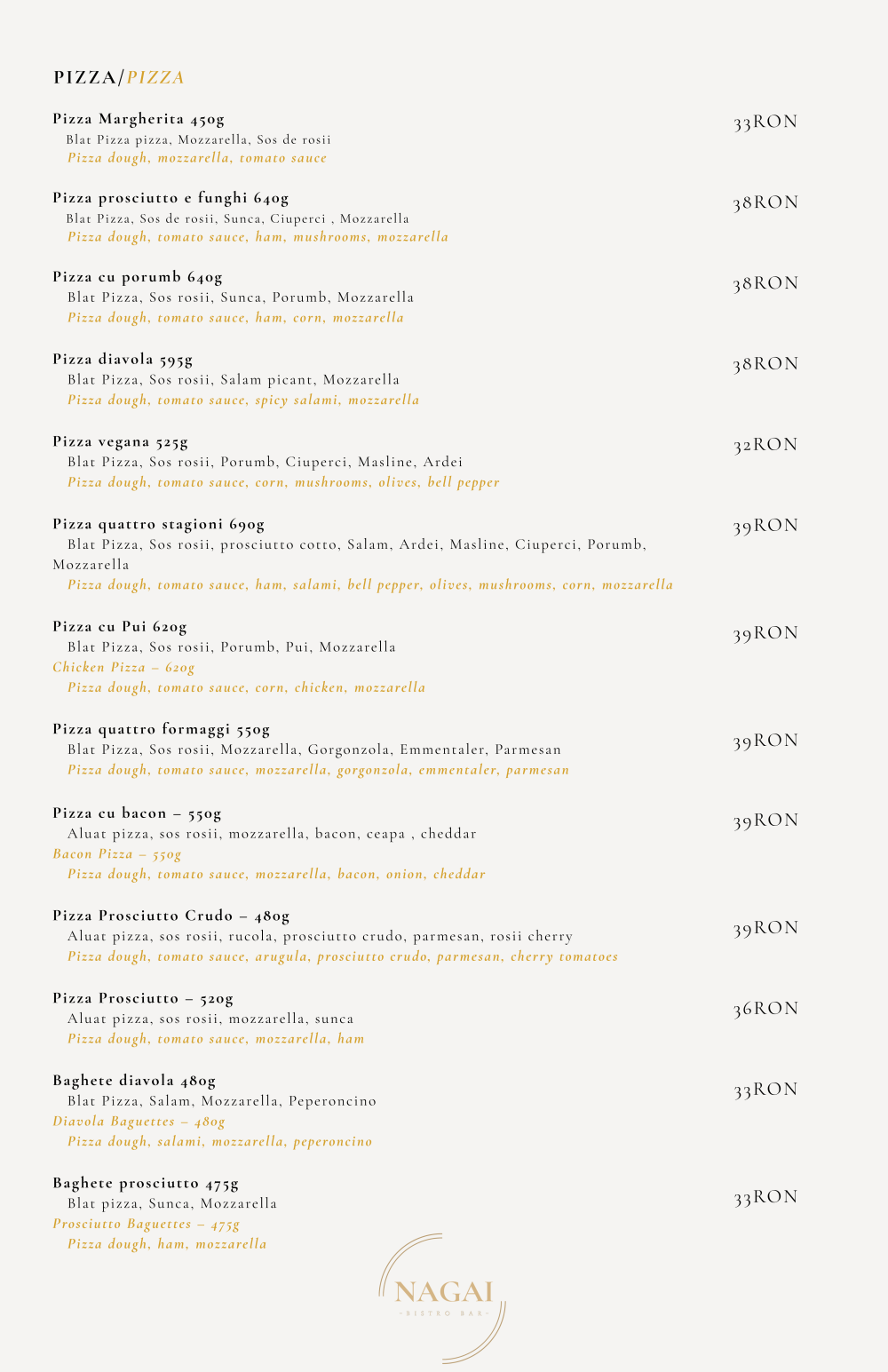This screenshot has height=1372, width=888.
Task: Click the Pizza quattro formaggi 550g title
Action: pos(162,730)
